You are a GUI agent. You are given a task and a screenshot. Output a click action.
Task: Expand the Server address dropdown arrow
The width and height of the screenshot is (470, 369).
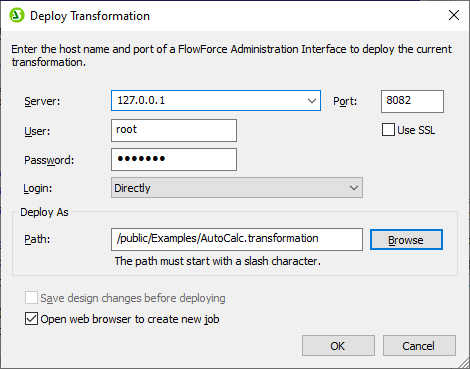pos(312,101)
